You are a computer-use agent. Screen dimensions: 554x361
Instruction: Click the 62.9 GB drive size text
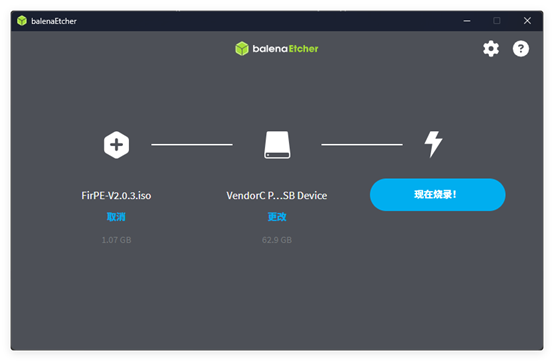[x=277, y=240]
